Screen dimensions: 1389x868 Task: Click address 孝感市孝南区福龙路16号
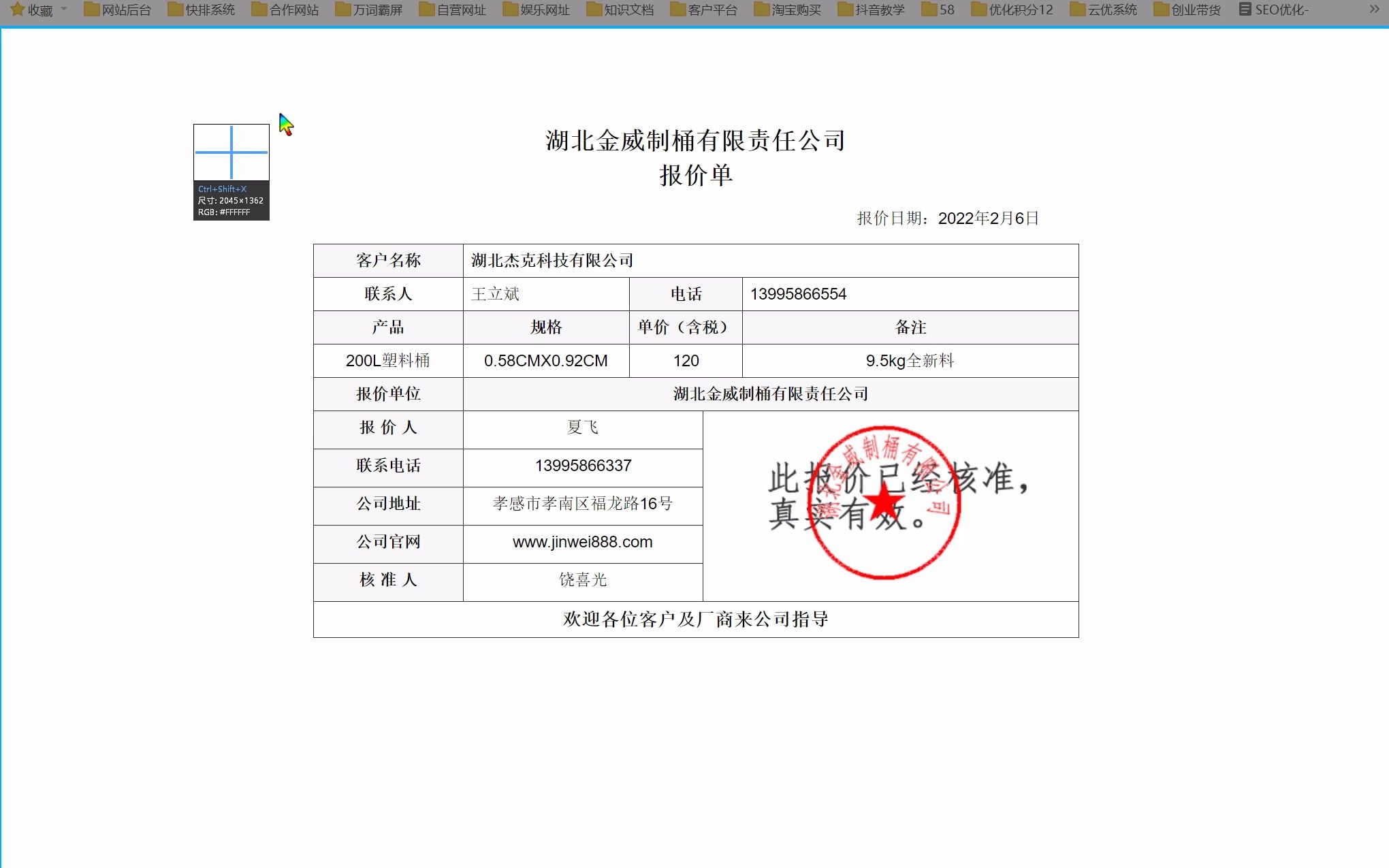coord(583,504)
